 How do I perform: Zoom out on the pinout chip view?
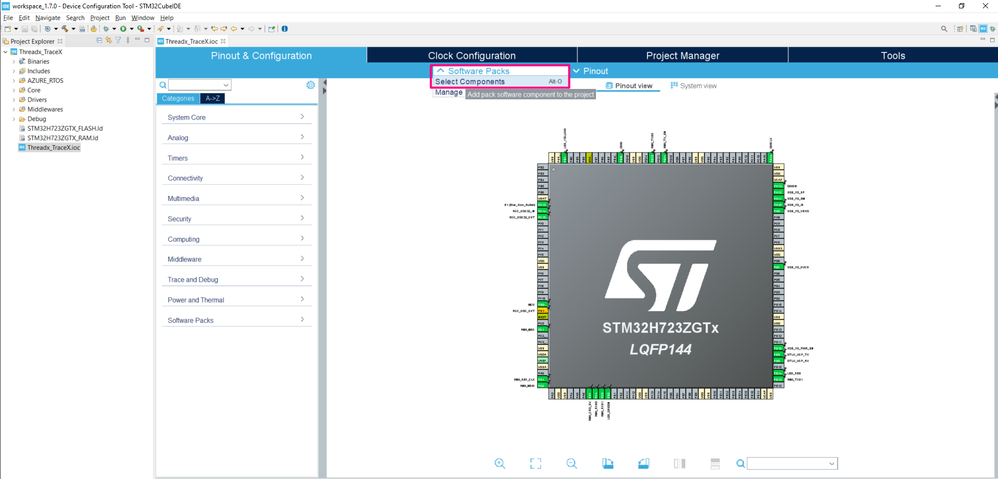(572, 464)
